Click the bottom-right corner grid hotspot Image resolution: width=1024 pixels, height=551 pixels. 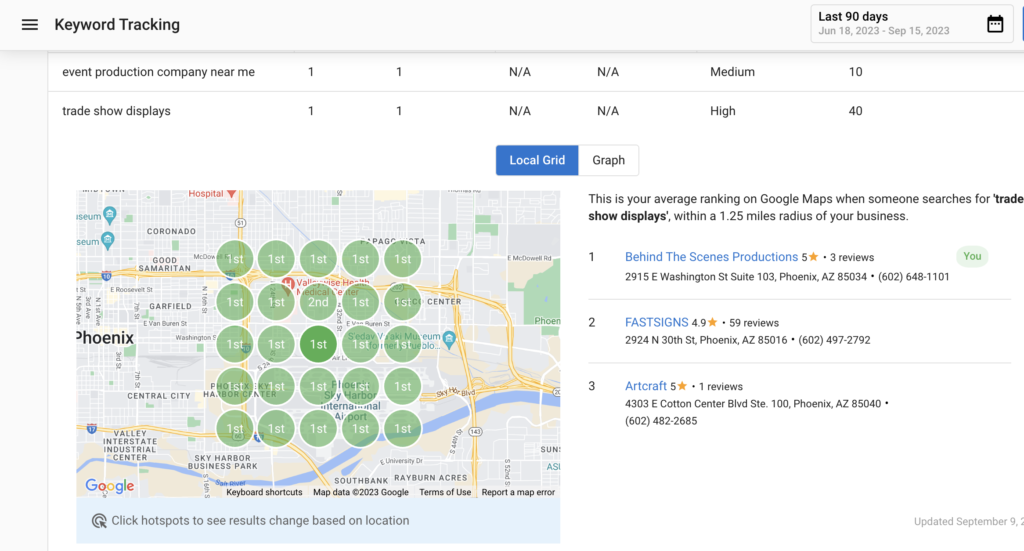[x=402, y=429]
